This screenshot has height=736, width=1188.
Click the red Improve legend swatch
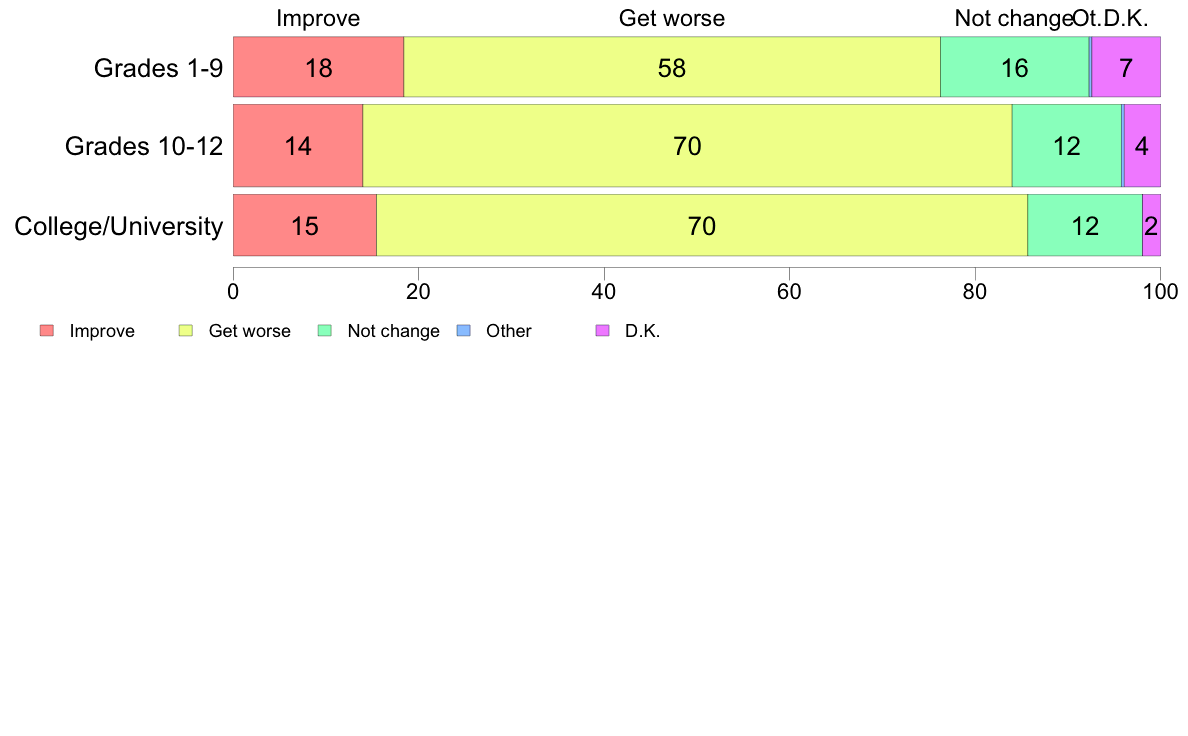tap(47, 330)
